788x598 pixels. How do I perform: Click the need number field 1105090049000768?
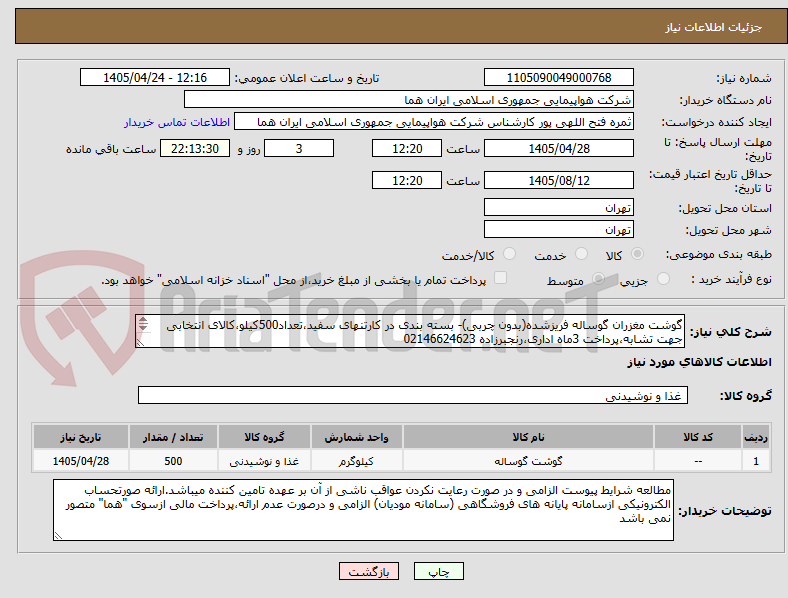click(558, 77)
